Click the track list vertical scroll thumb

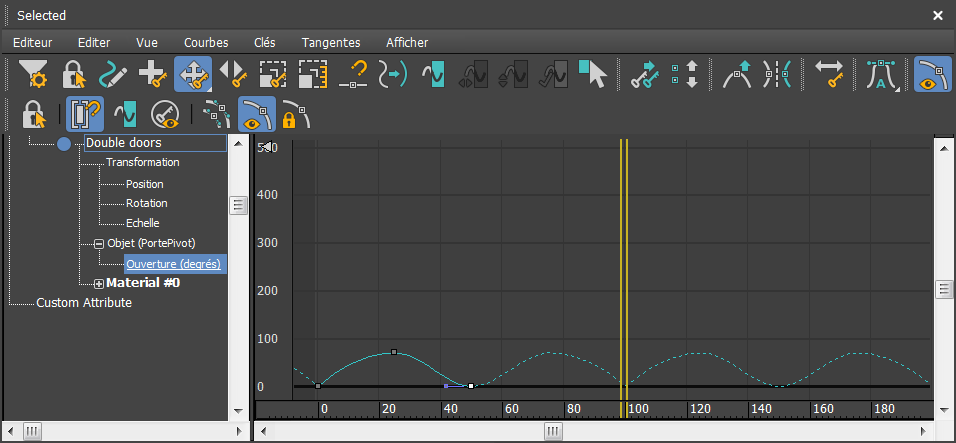pos(238,205)
